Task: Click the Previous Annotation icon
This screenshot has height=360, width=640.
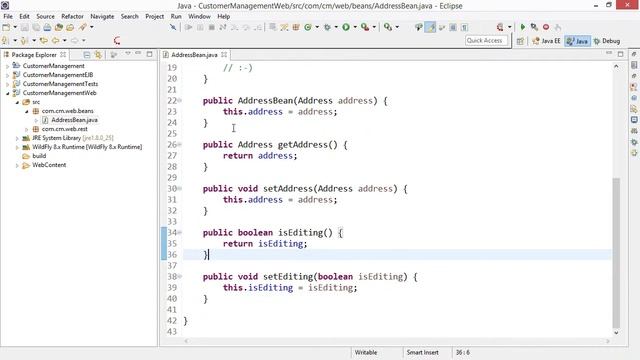Action: pyautogui.click(x=24, y=40)
